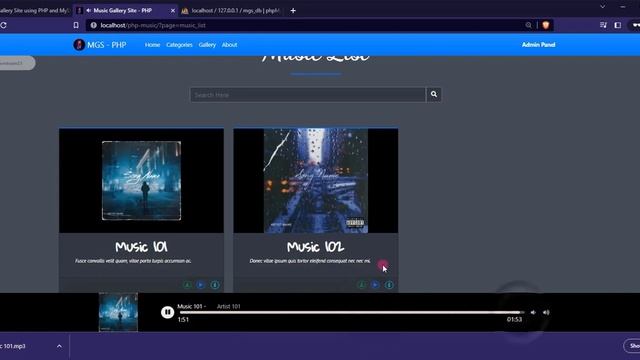Open a new browser tab with plus
640x360 pixels.
coord(293,11)
